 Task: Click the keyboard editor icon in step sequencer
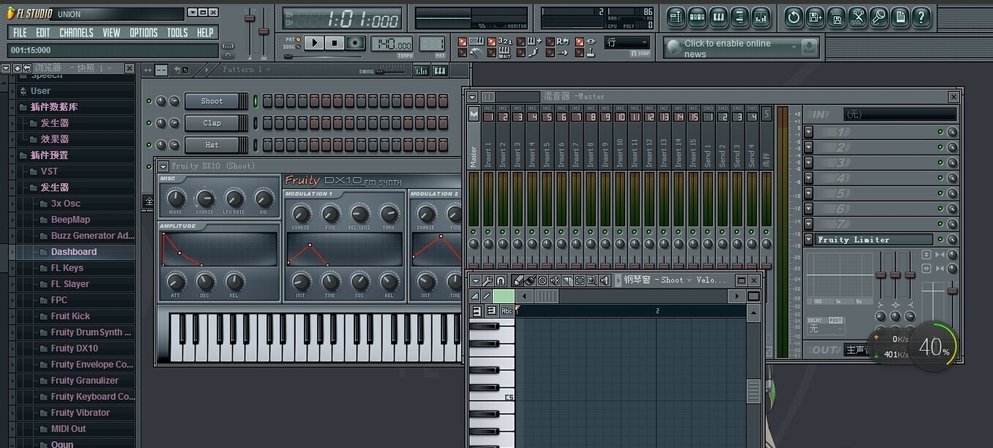pyautogui.click(x=440, y=71)
